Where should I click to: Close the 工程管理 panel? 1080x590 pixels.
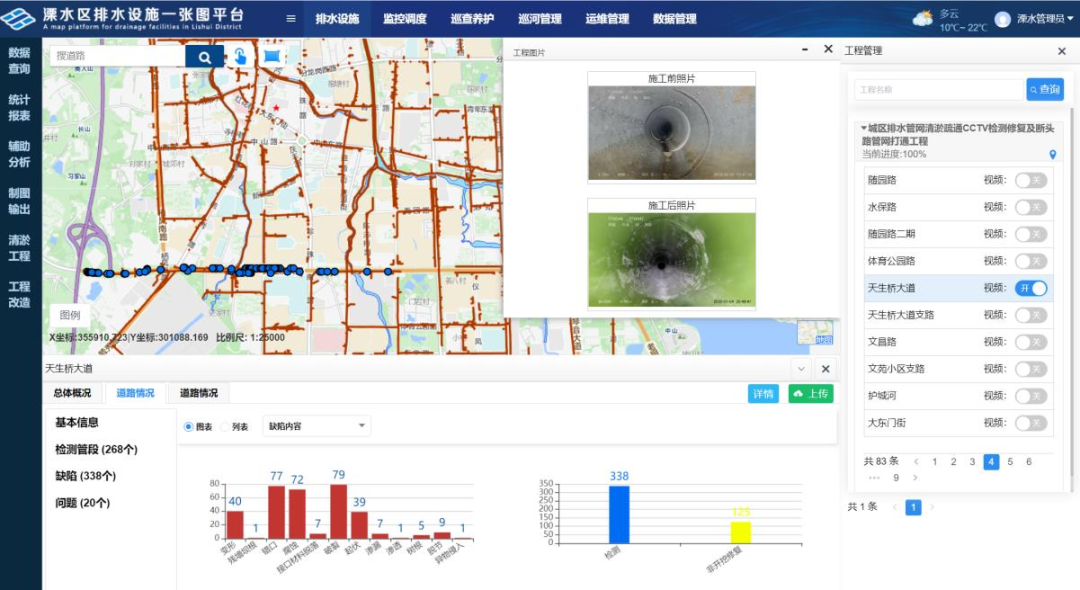pos(1061,51)
